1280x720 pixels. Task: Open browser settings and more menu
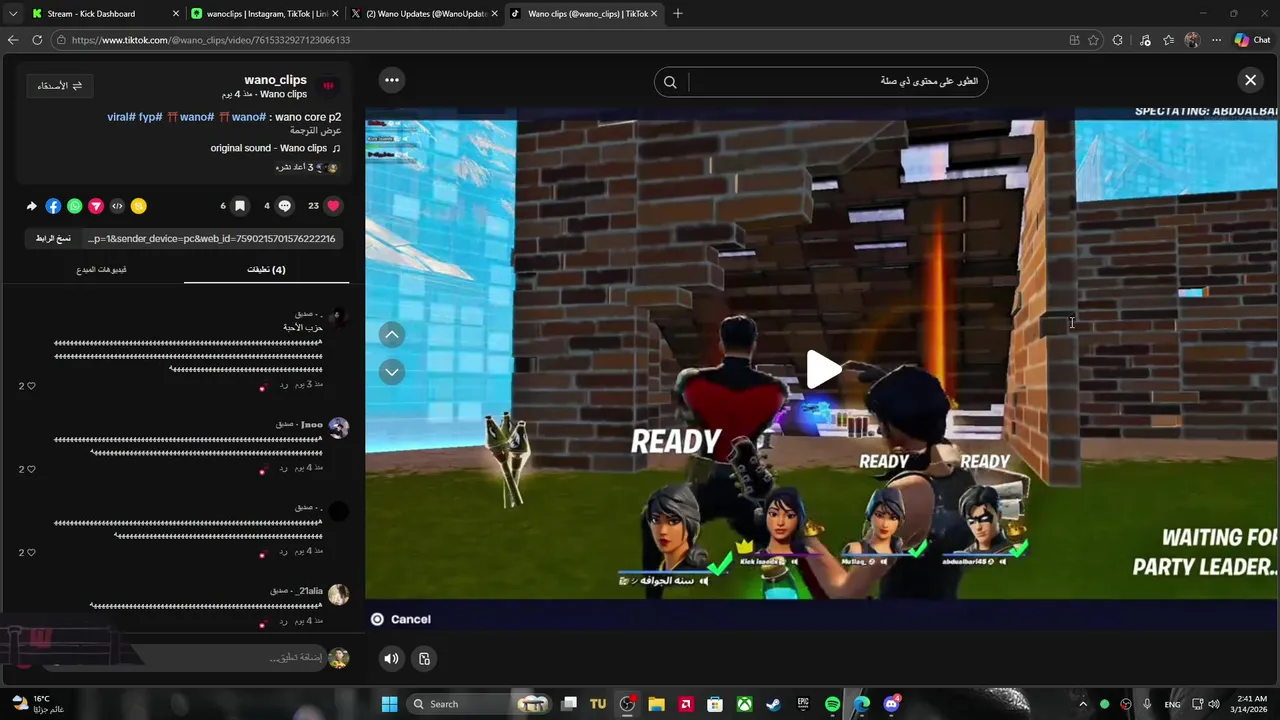1216,40
